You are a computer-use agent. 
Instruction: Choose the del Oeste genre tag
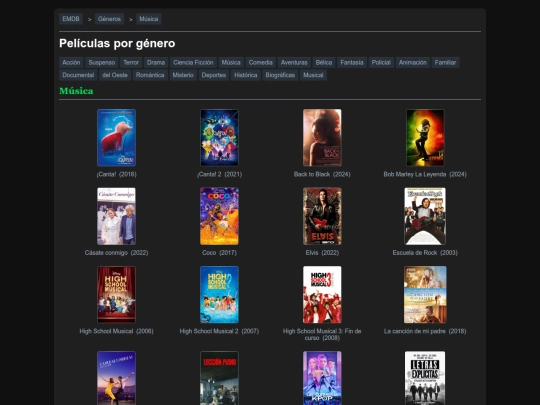point(115,75)
